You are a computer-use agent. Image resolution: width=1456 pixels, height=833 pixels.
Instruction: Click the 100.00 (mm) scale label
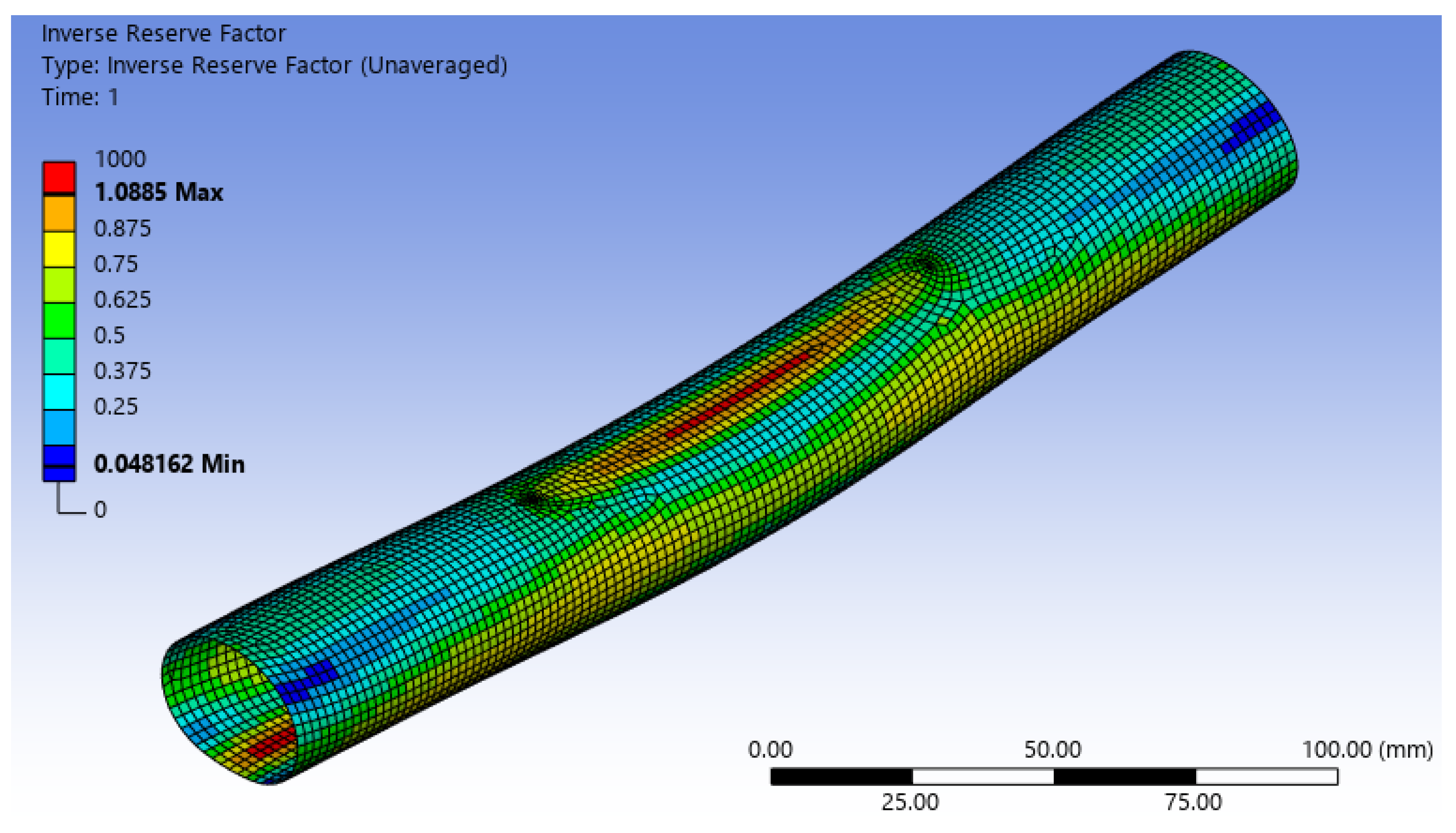coord(1367,749)
